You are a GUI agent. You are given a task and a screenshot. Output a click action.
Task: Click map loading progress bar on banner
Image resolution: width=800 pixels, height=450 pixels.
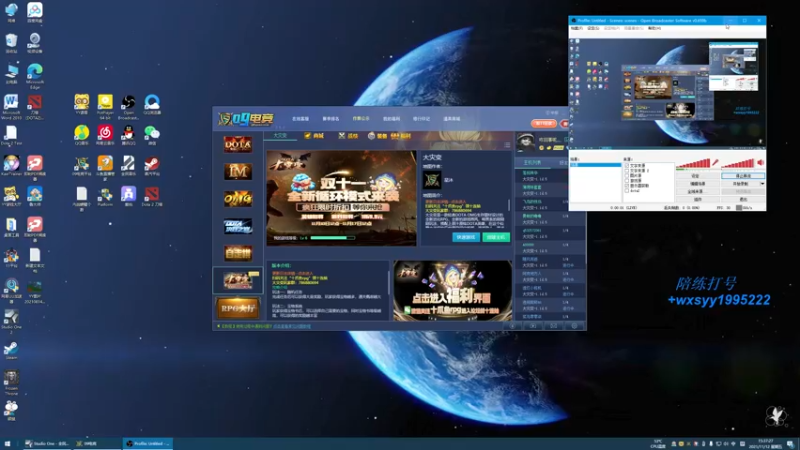(x=333, y=238)
